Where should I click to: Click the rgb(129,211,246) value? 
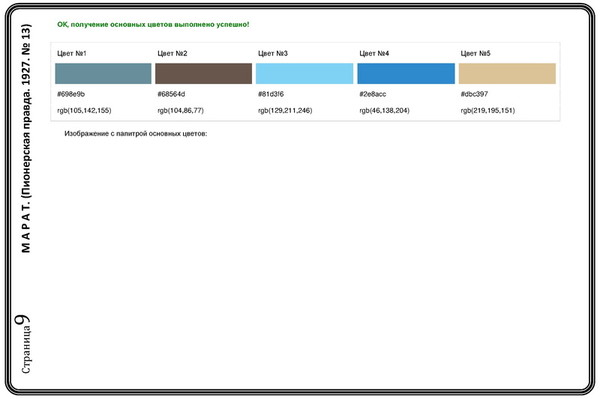285,111
